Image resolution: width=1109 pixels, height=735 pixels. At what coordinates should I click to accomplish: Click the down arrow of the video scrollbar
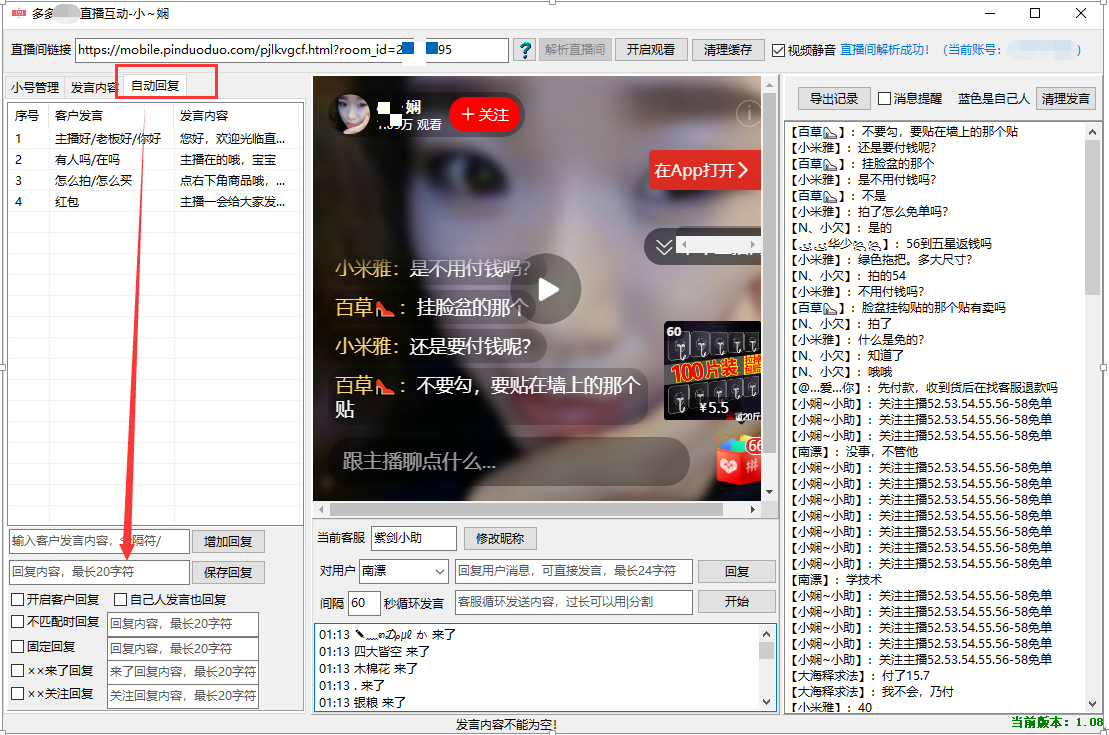coord(770,493)
